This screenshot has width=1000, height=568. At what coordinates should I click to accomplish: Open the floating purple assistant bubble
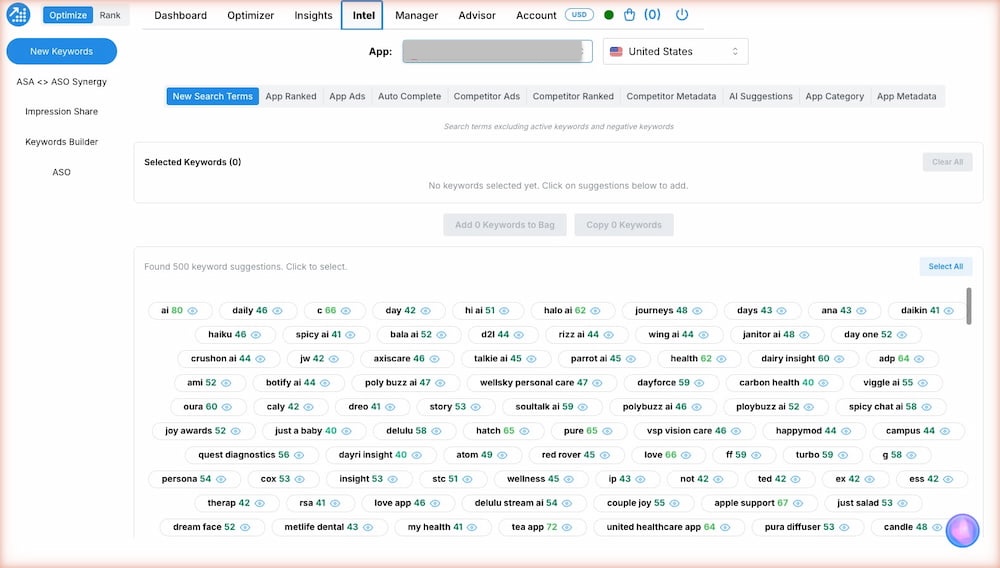pos(962,530)
